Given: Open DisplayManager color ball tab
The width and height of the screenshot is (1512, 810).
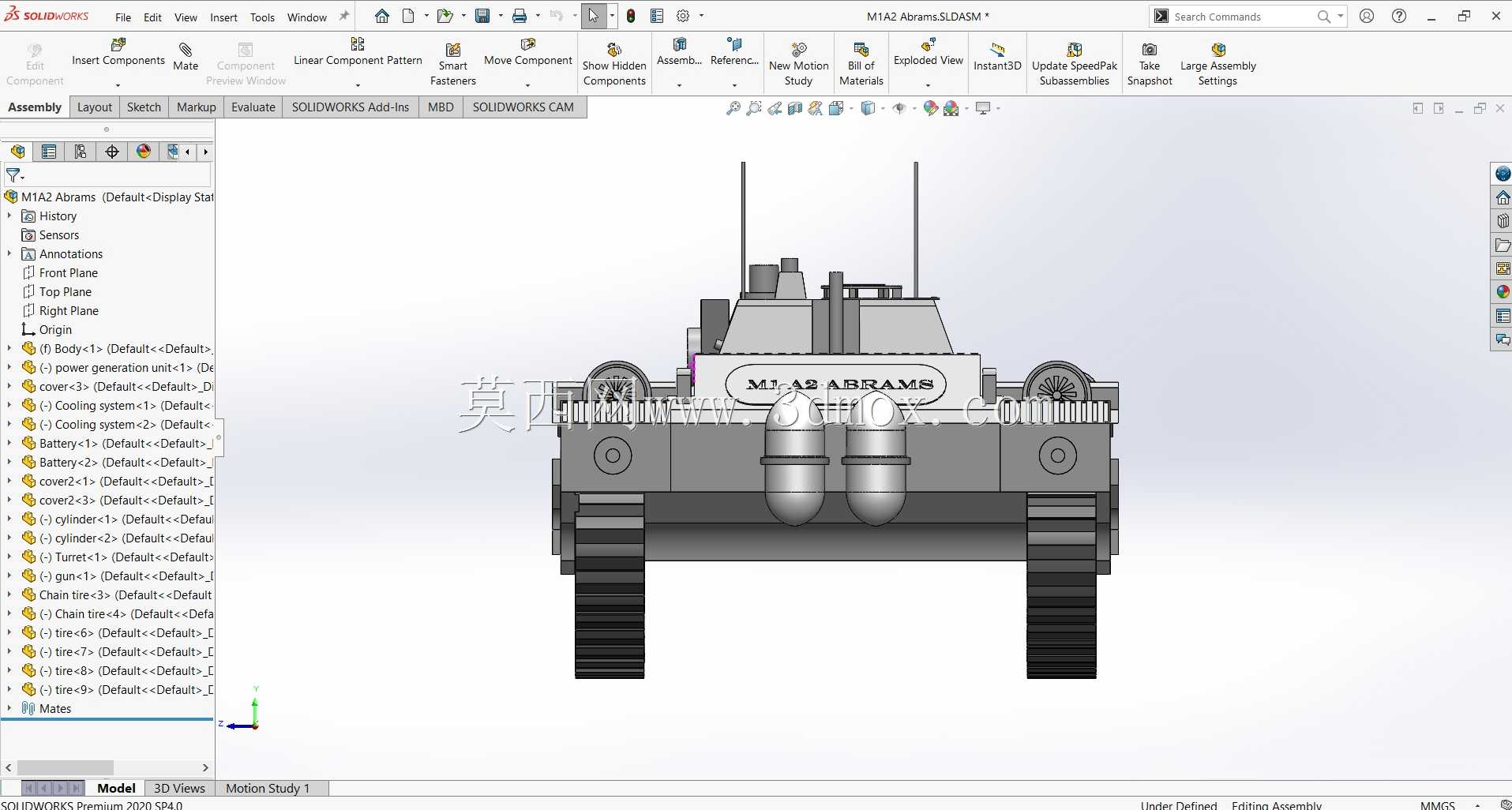Looking at the screenshot, I should click(x=144, y=152).
